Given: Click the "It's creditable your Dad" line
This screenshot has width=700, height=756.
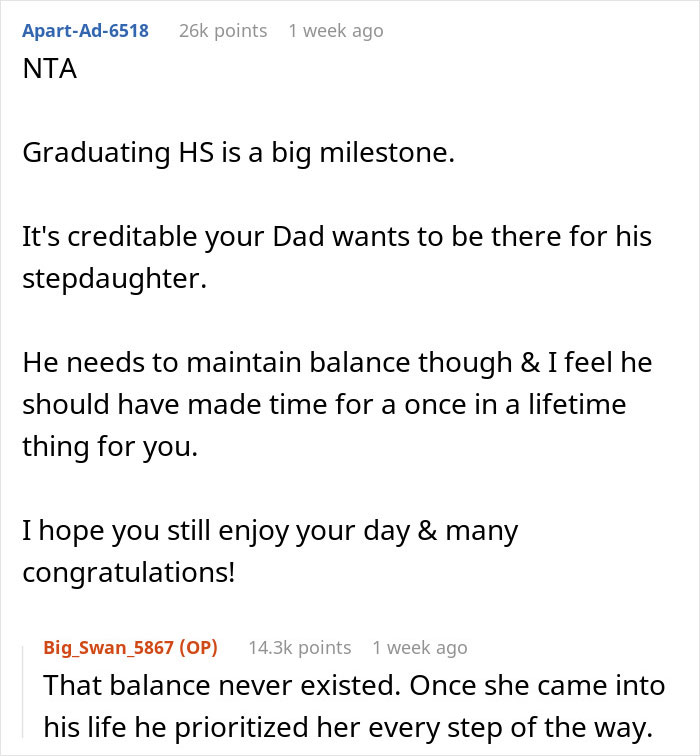Looking at the screenshot, I should coord(337,237).
